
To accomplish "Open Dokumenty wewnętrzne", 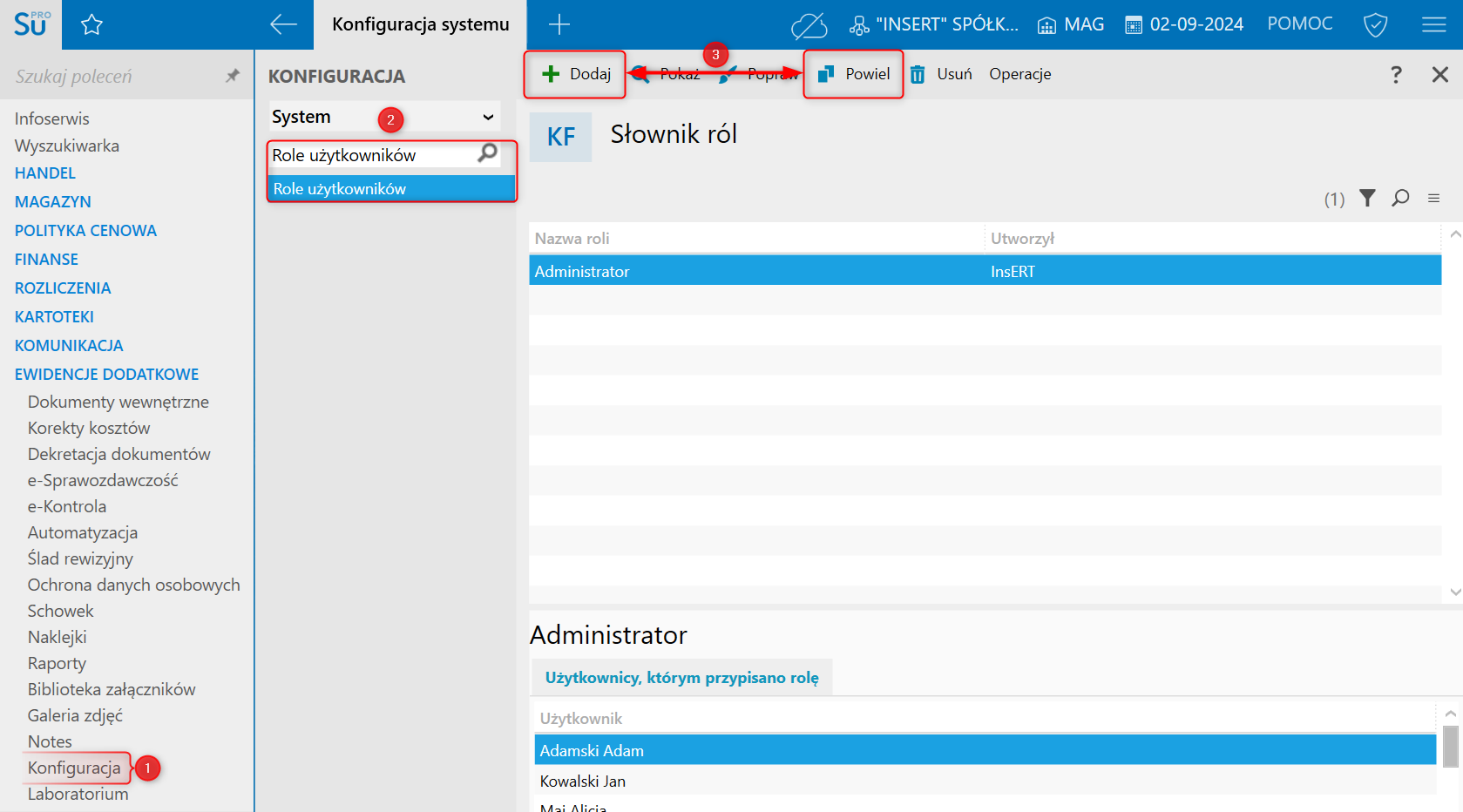I will point(118,402).
